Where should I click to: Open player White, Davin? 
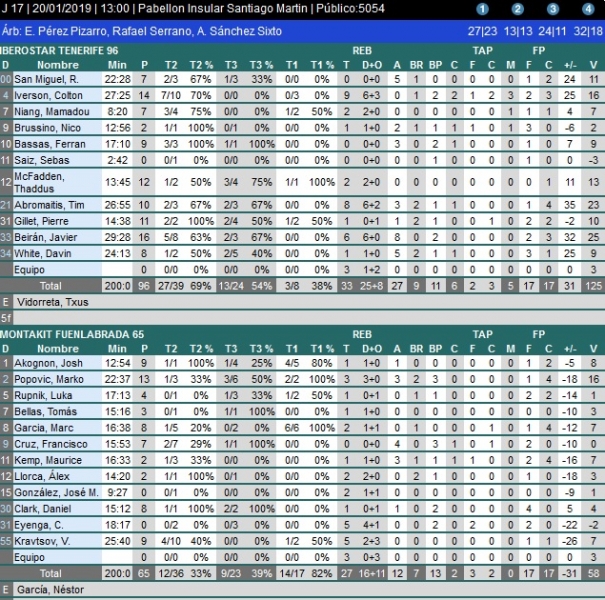tap(43, 254)
